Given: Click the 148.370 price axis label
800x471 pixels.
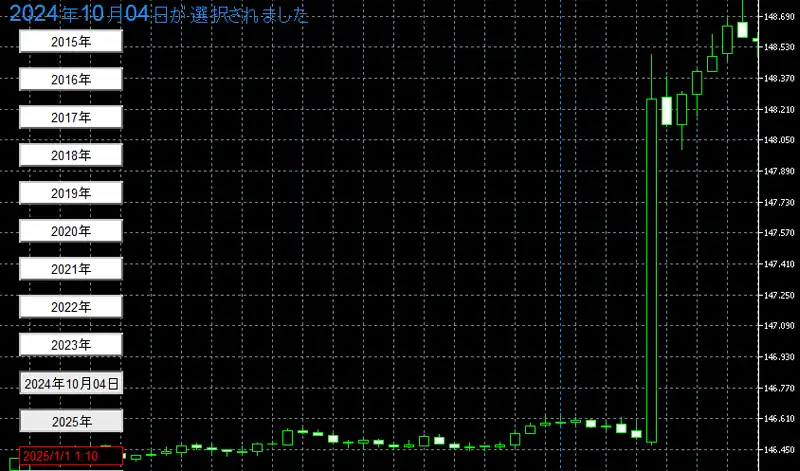Looking at the screenshot, I should [x=779, y=79].
